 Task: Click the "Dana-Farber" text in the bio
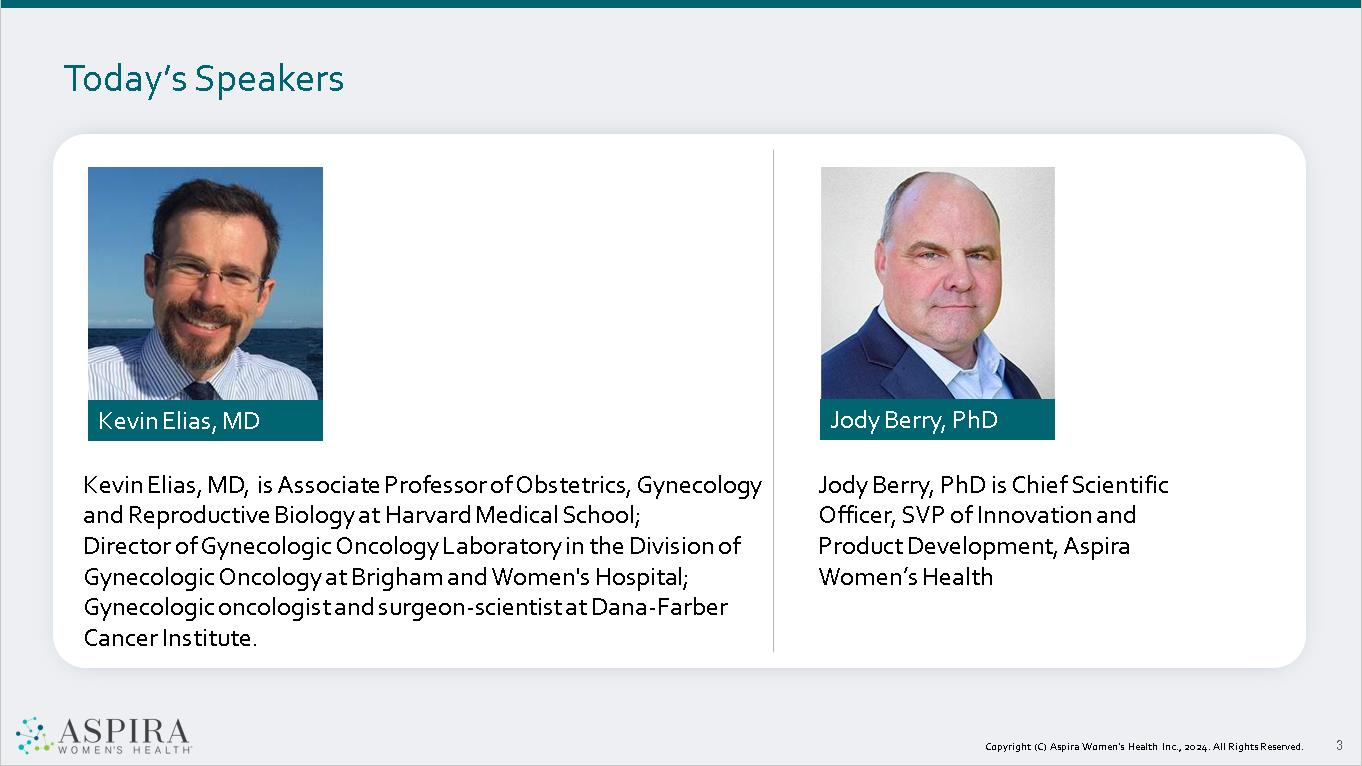pyautogui.click(x=659, y=608)
